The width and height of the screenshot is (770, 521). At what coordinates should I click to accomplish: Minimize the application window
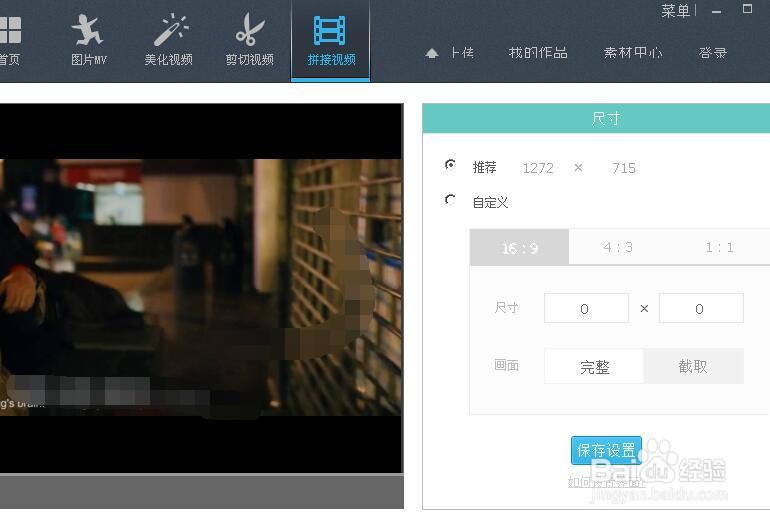(716, 11)
